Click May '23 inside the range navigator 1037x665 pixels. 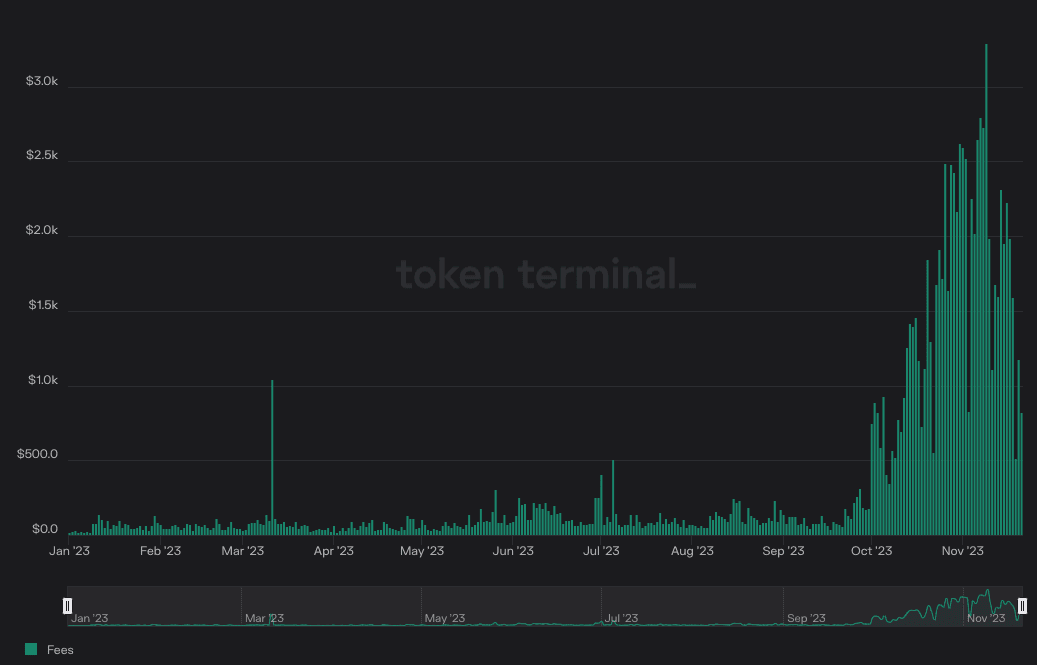(444, 618)
